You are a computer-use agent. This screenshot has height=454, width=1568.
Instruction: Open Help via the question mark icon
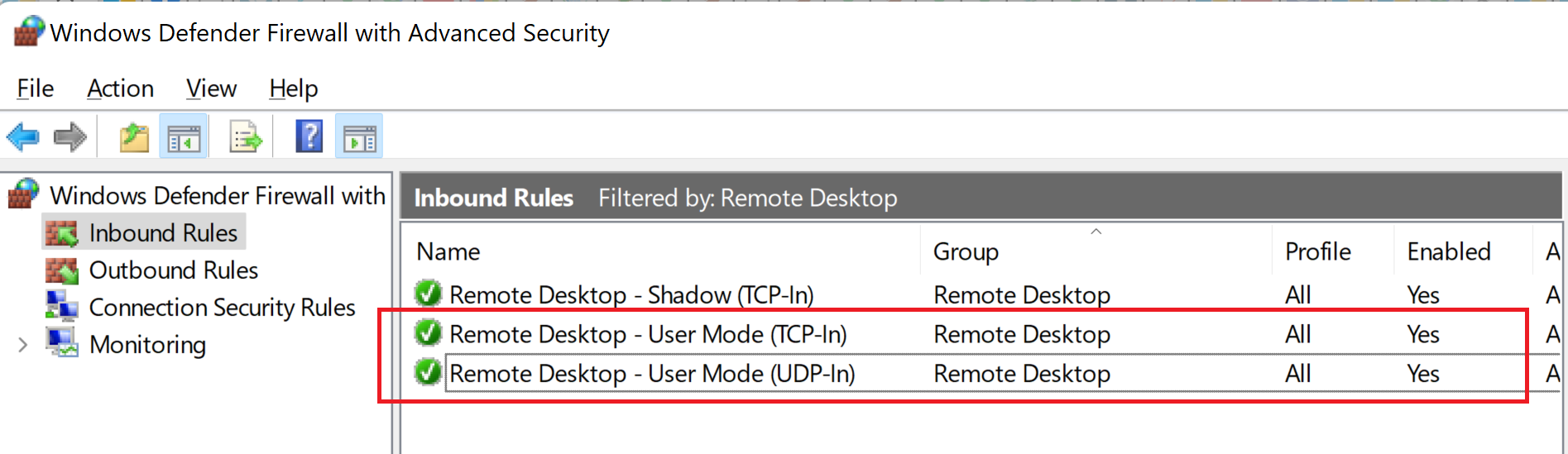tap(309, 136)
